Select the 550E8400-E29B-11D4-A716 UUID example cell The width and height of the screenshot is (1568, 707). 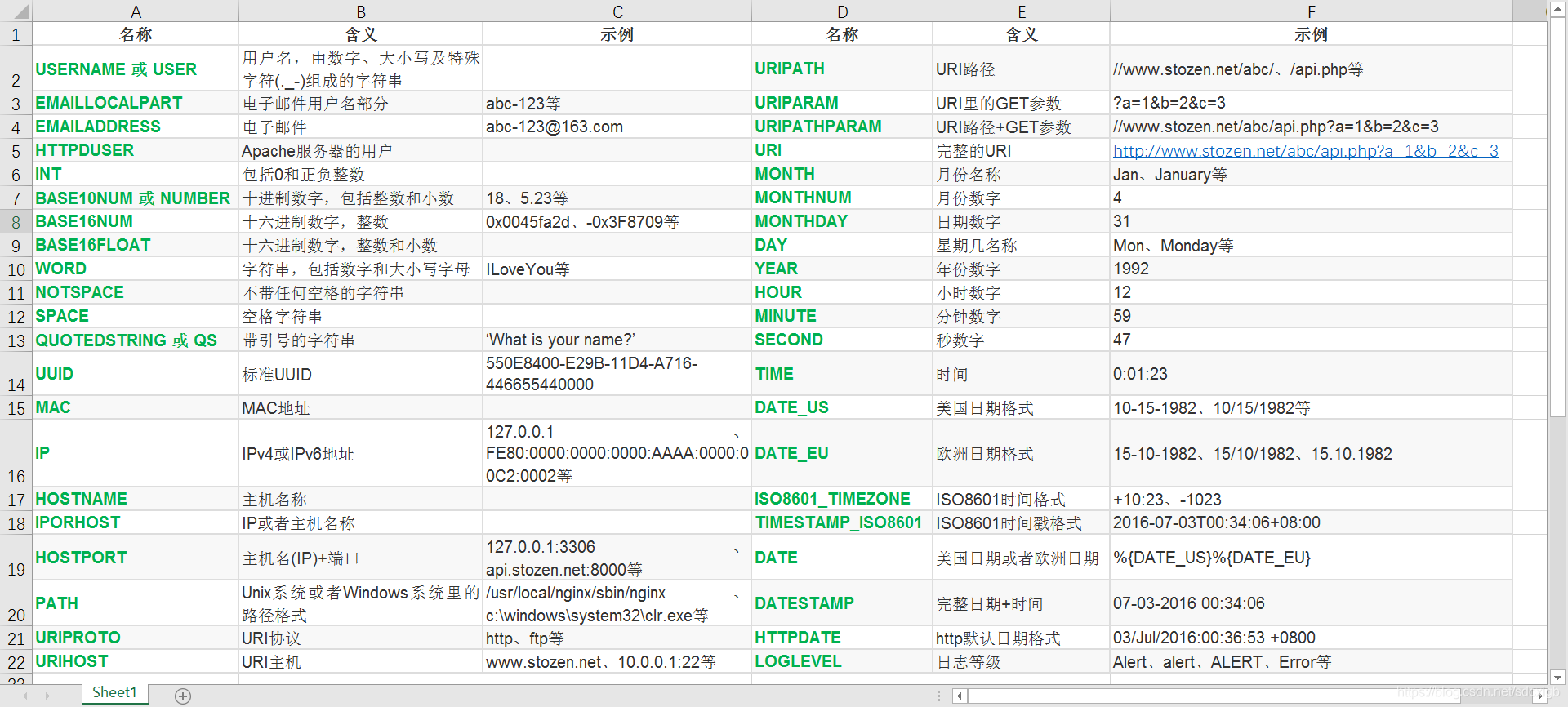(x=617, y=374)
